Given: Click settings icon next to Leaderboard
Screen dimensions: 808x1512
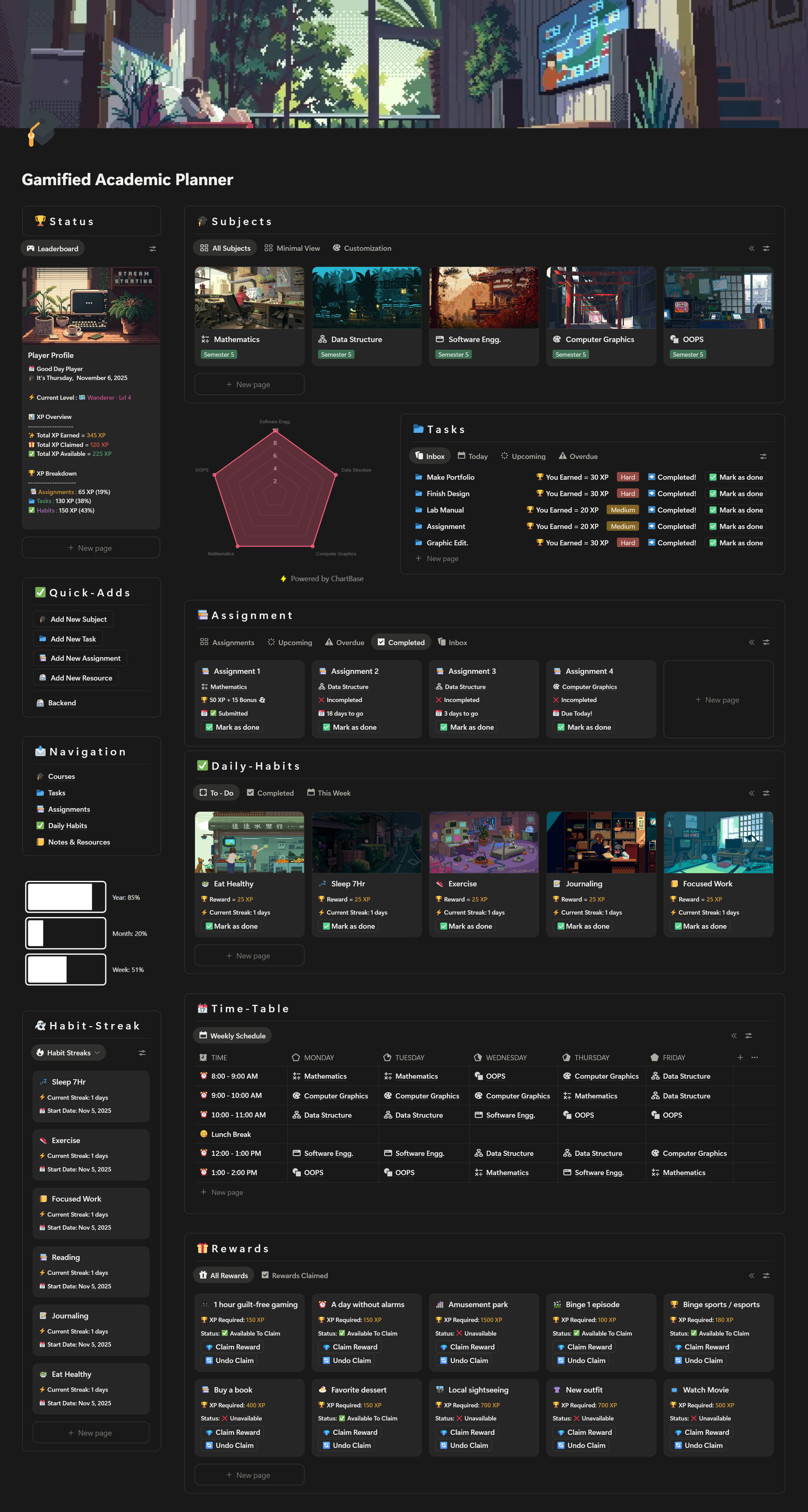Looking at the screenshot, I should point(152,249).
